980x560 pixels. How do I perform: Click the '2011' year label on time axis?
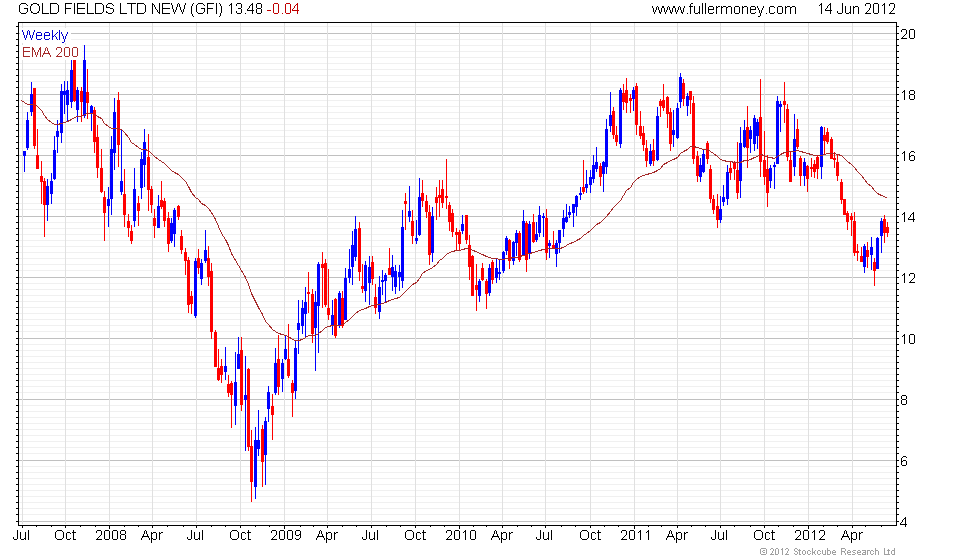(636, 536)
